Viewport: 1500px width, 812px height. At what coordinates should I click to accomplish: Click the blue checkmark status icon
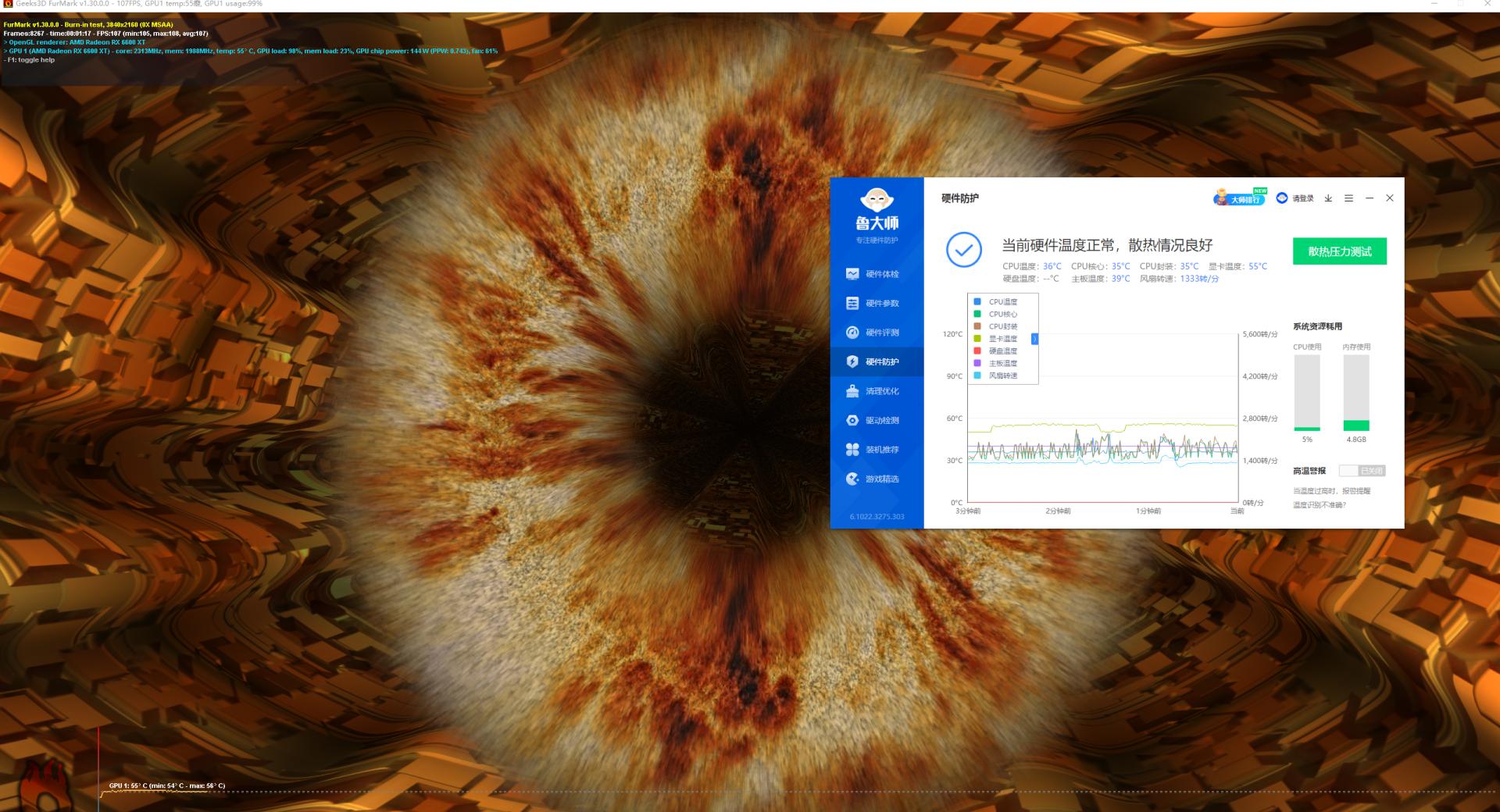[964, 250]
